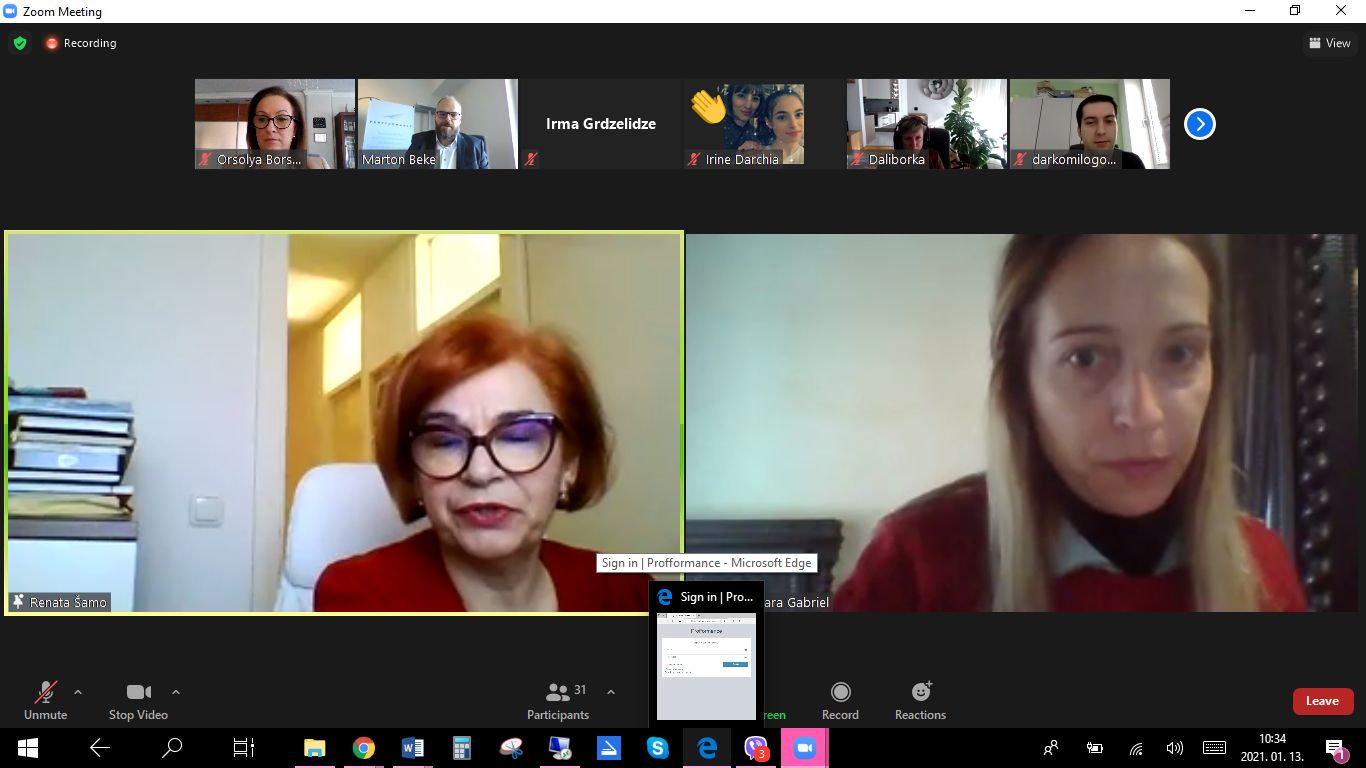Open the Windows Start menu
1366x768 pixels.
coord(27,748)
